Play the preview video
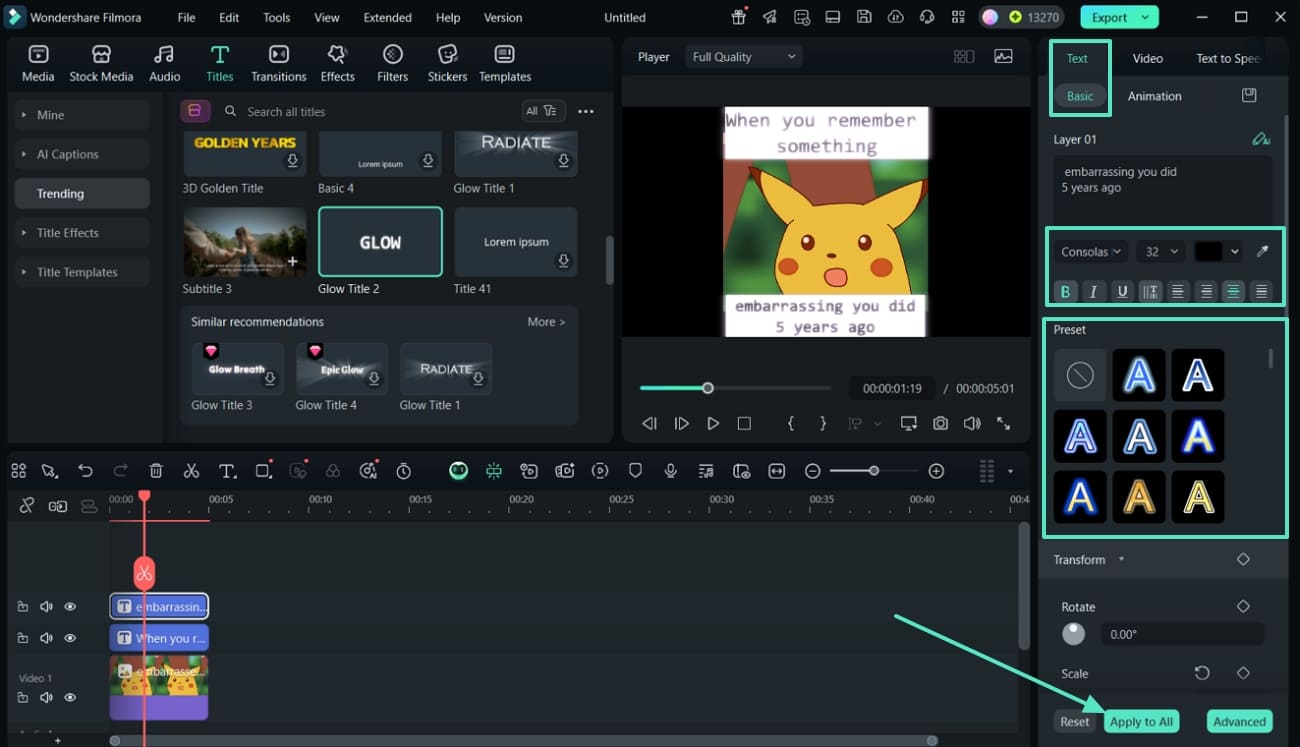1300x747 pixels. coord(713,424)
